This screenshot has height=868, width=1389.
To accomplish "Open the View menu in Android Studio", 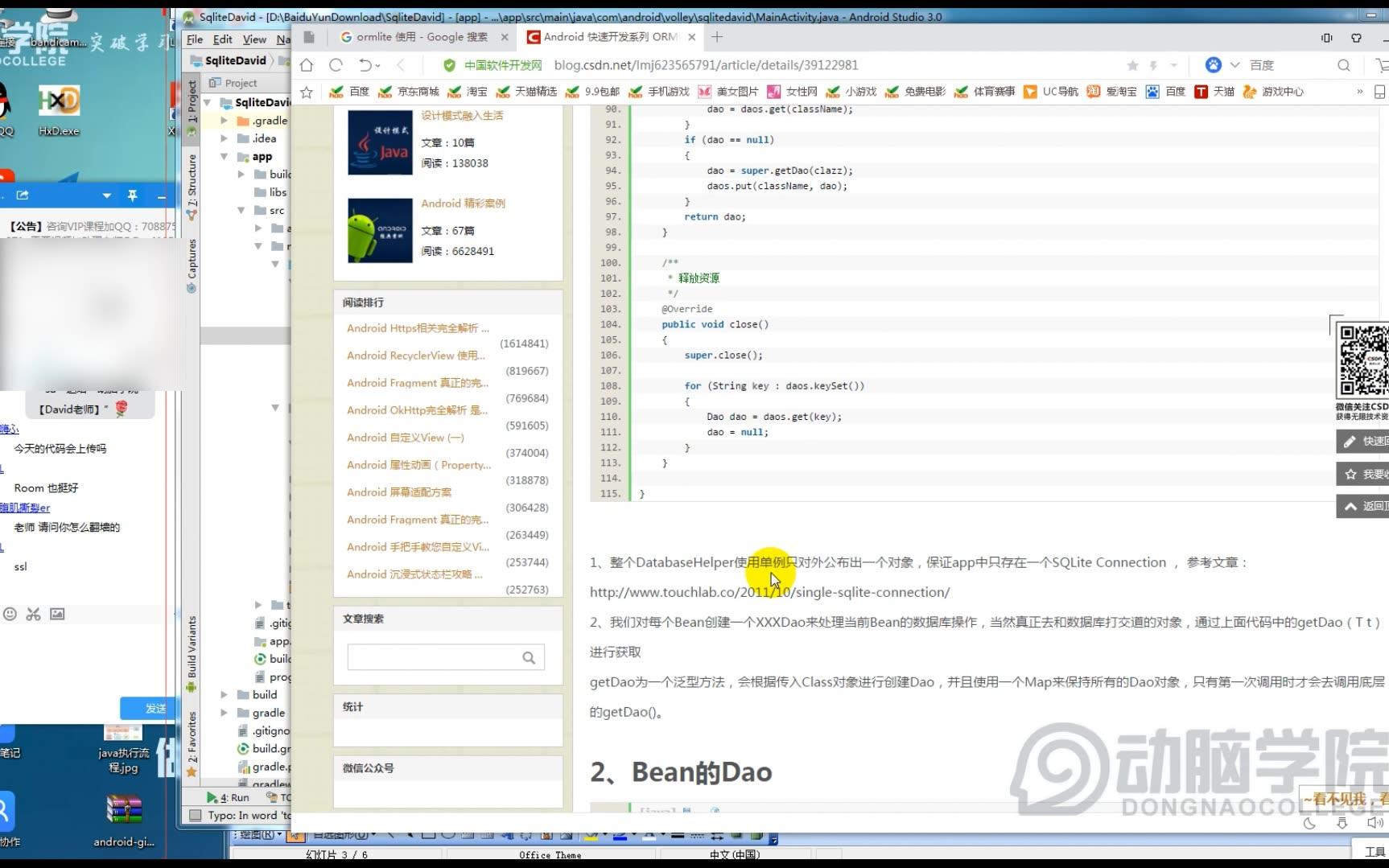I will 254,39.
